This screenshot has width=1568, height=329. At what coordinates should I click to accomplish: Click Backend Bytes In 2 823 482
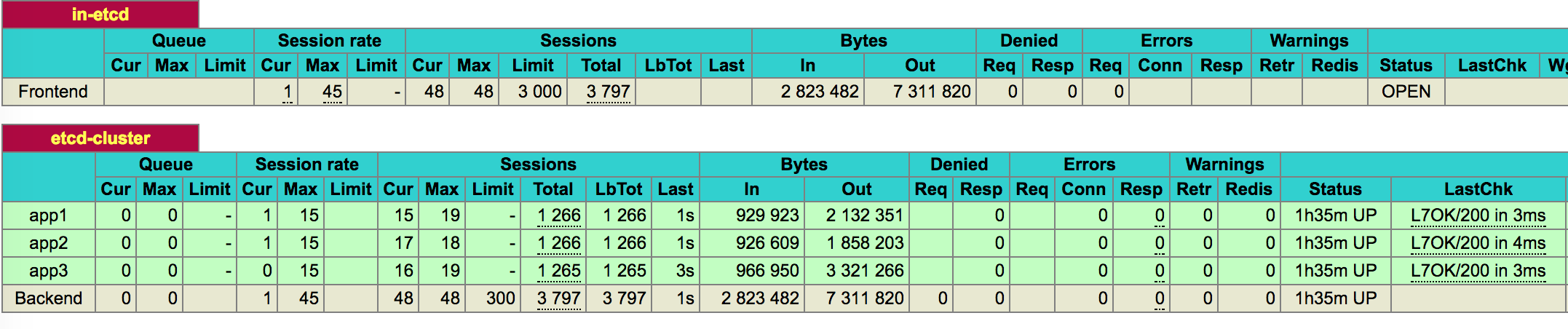[x=760, y=298]
